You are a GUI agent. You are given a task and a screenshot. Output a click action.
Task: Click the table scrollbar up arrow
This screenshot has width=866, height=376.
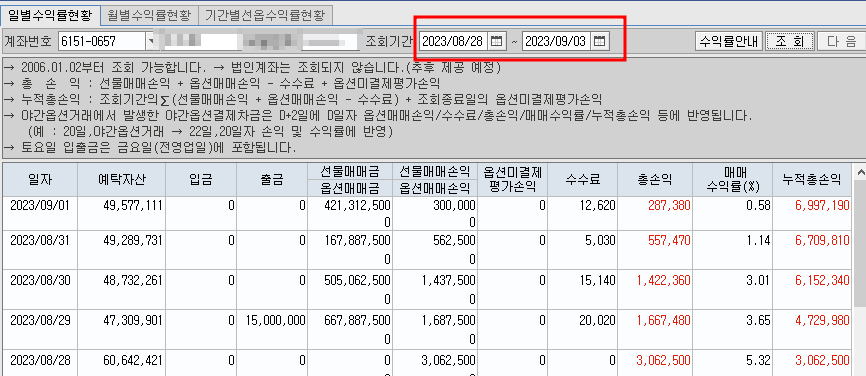(x=860, y=173)
